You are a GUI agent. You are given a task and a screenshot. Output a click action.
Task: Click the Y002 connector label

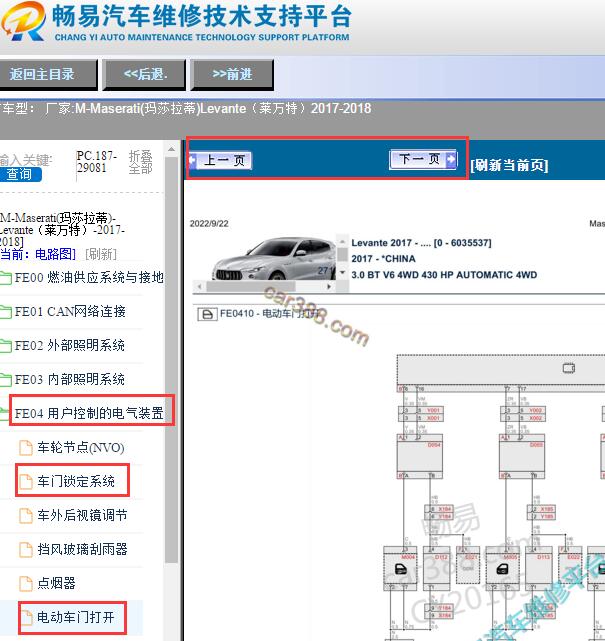click(536, 410)
